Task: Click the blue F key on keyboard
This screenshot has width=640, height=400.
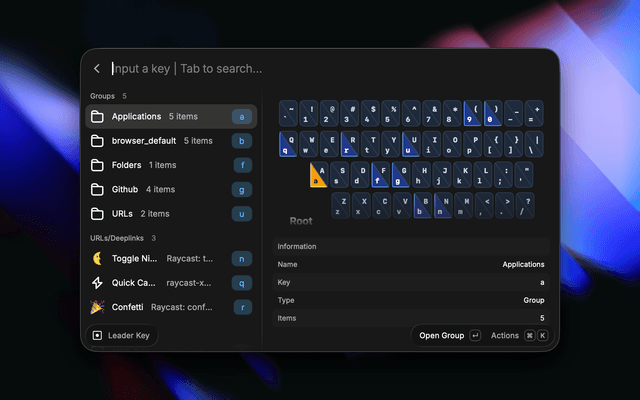Action: [x=380, y=175]
